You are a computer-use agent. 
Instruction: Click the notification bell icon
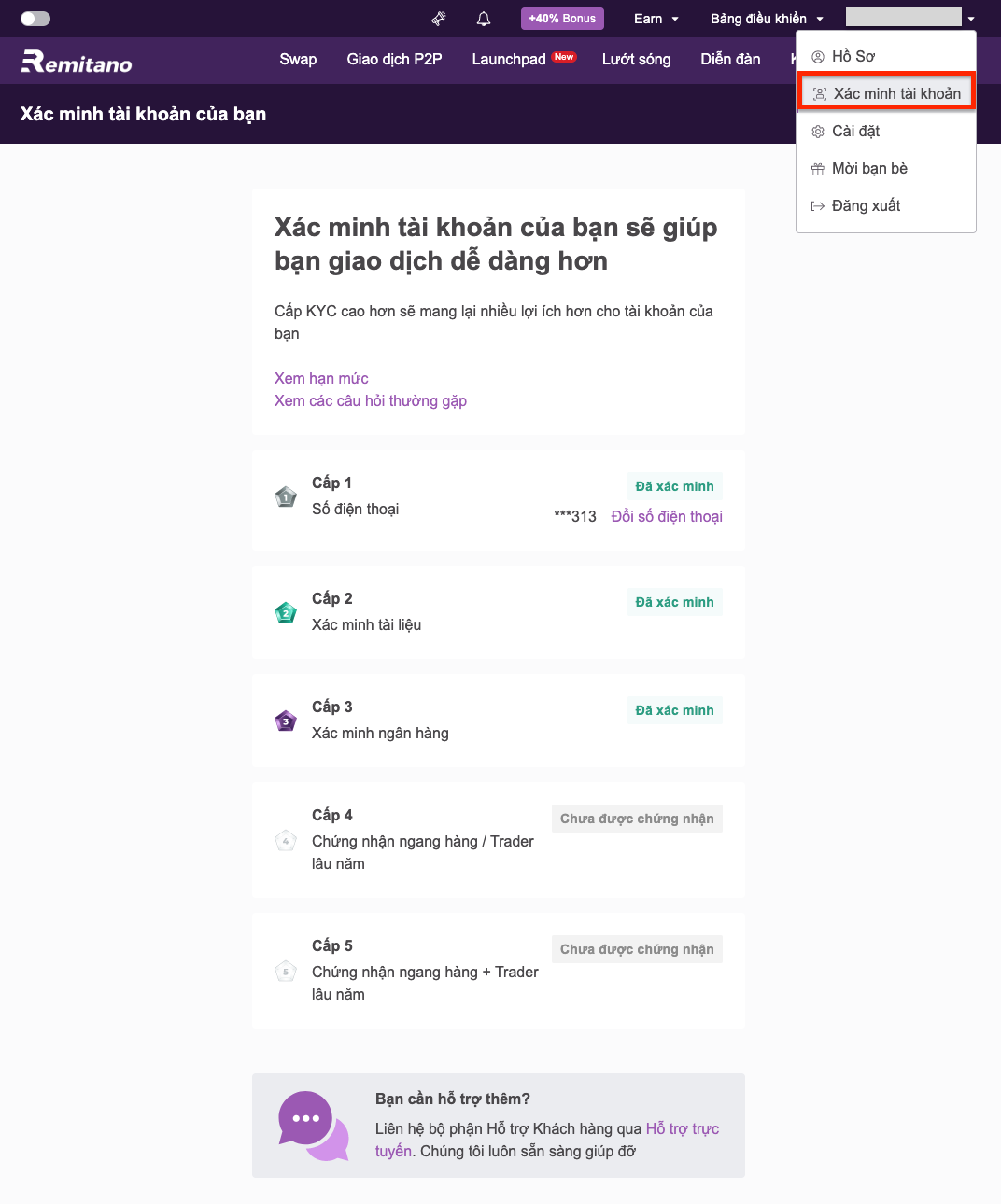(484, 19)
